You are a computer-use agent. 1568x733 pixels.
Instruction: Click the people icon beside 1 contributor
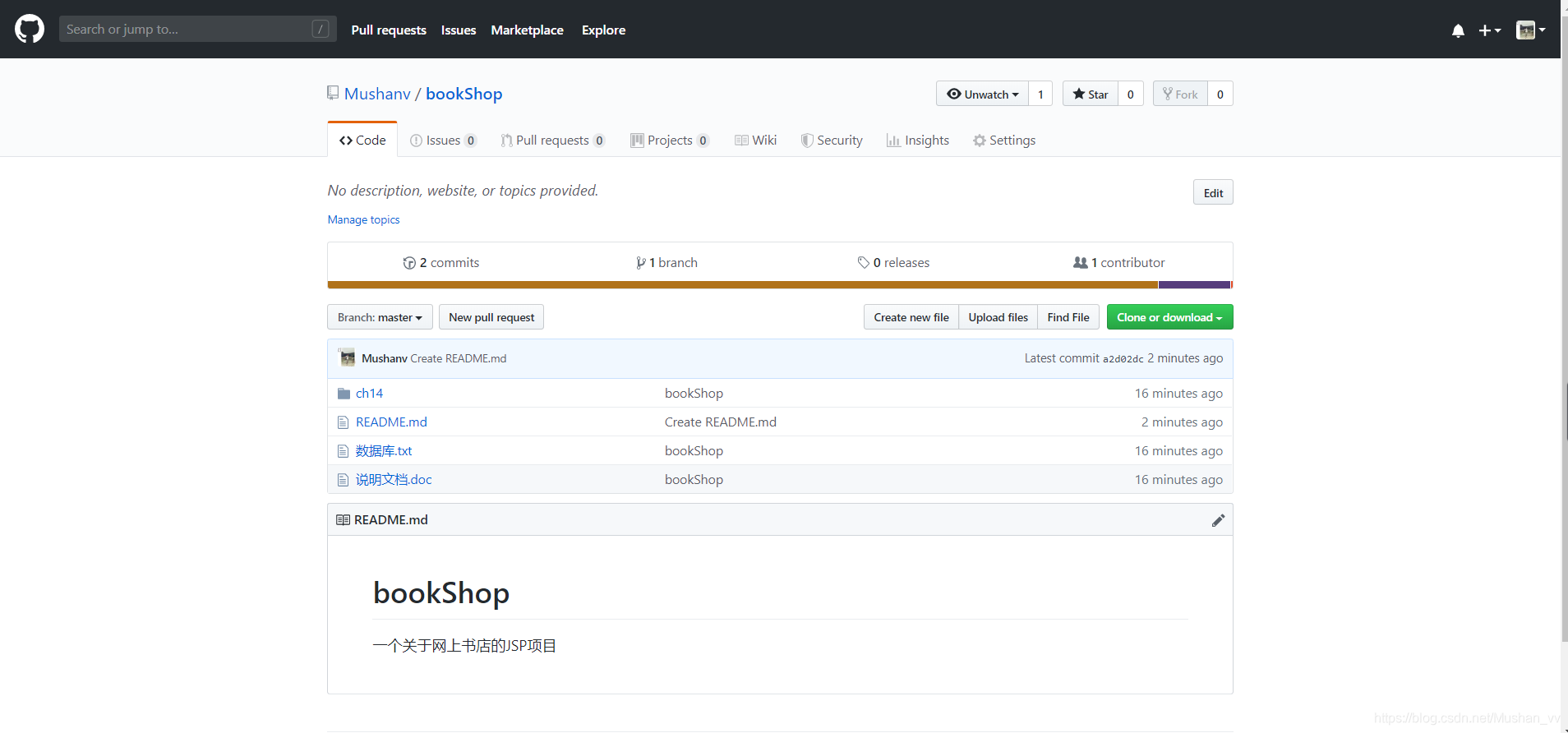tap(1081, 263)
